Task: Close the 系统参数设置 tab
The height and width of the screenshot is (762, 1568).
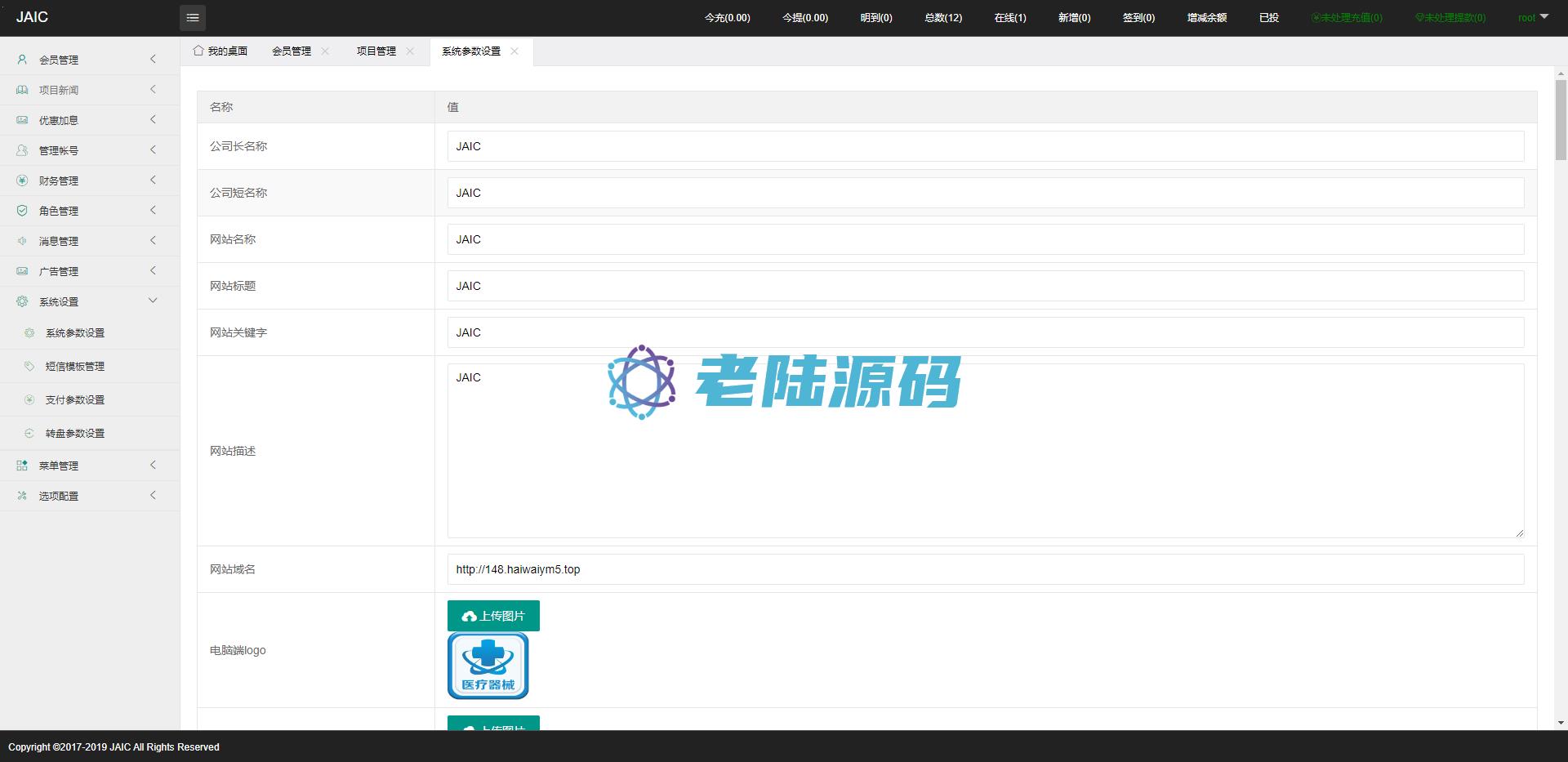Action: (x=514, y=51)
